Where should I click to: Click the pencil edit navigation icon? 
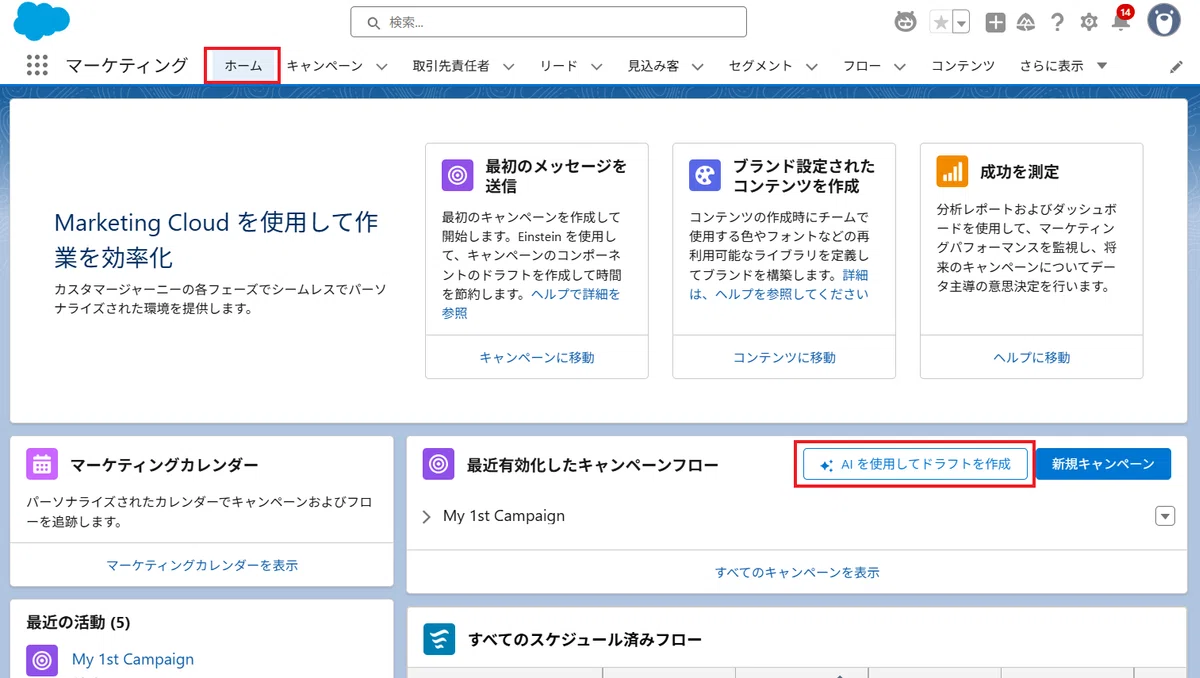(1176, 67)
